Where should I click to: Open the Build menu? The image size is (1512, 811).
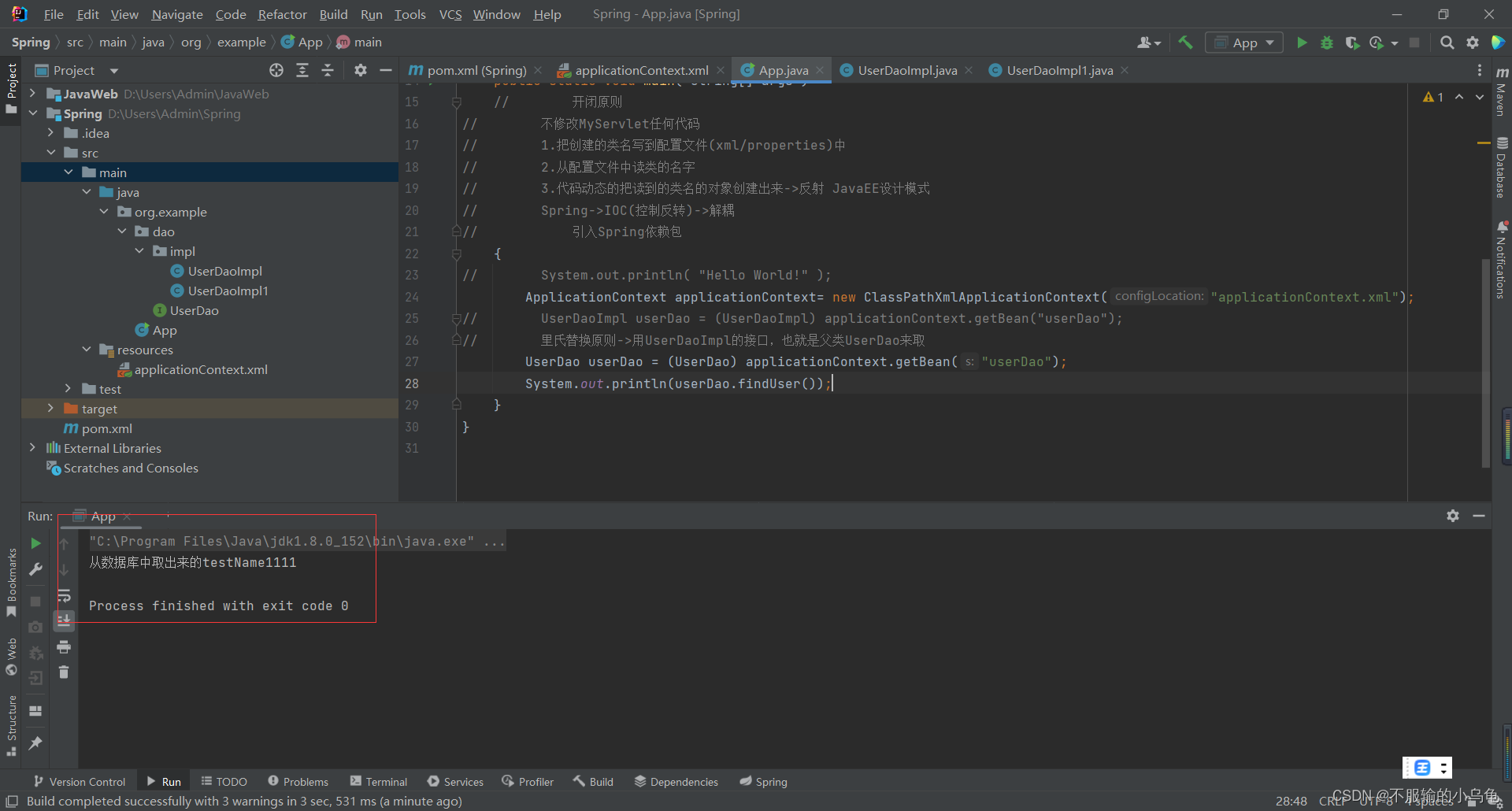click(x=333, y=14)
